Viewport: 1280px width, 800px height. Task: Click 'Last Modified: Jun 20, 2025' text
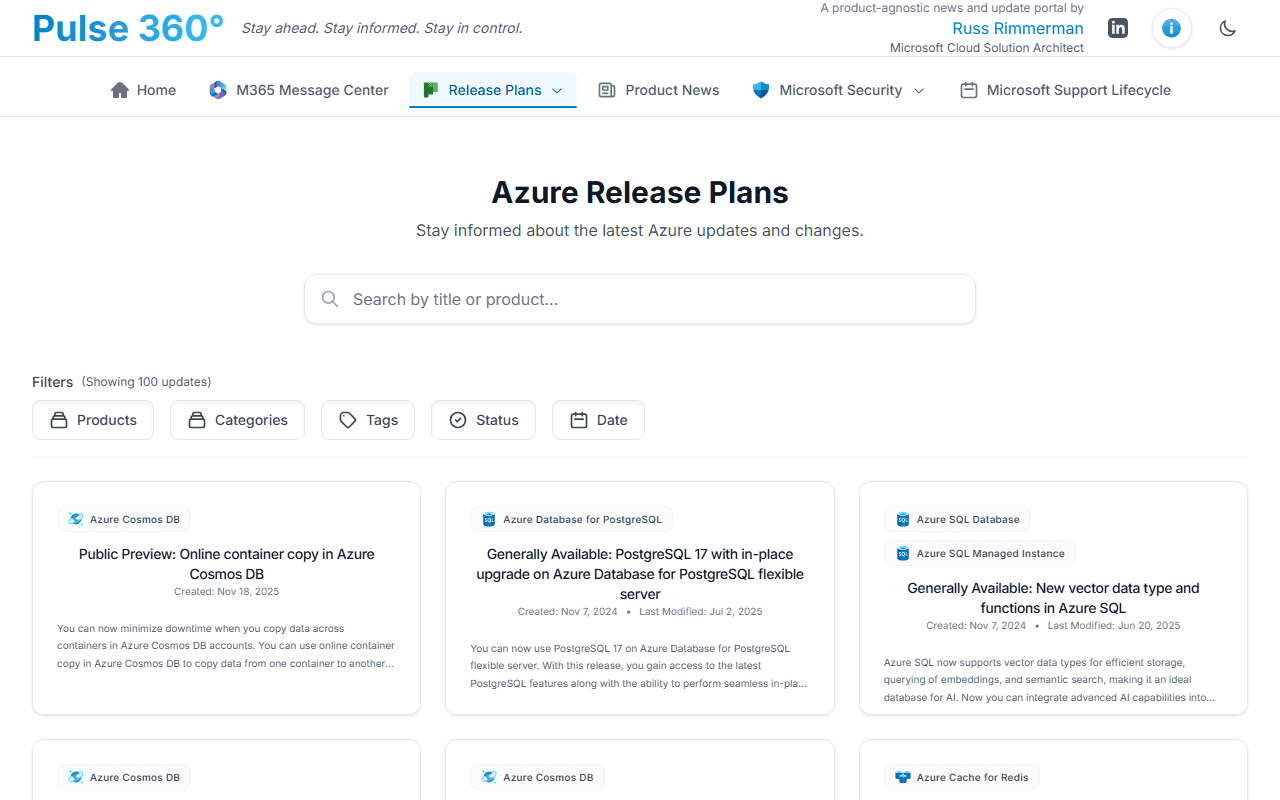(x=1114, y=625)
